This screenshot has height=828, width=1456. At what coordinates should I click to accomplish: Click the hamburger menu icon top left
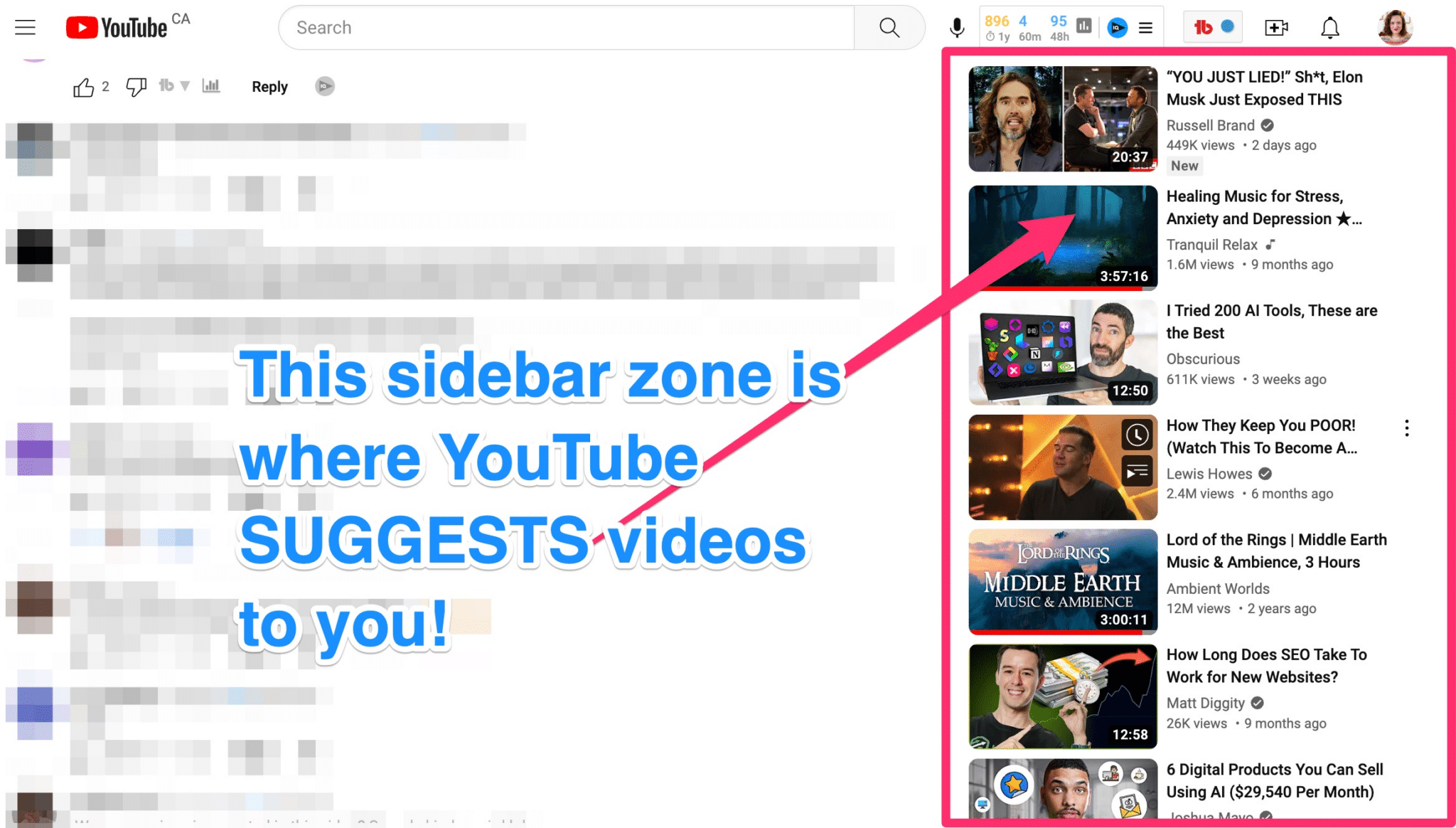coord(26,27)
